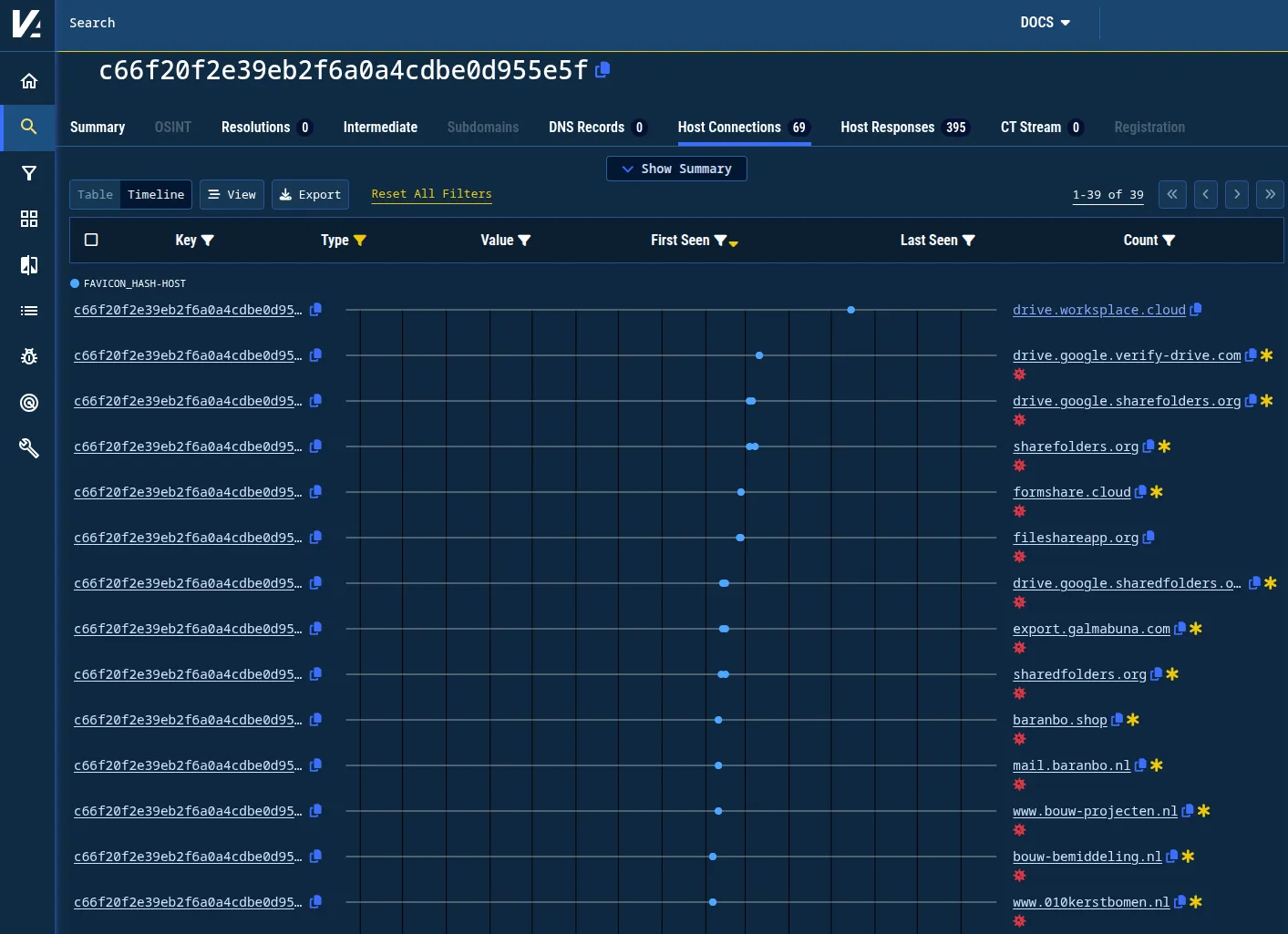Image resolution: width=1288 pixels, height=934 pixels.
Task: Copy key hash in the sharedfolders.org row
Action: [315, 674]
